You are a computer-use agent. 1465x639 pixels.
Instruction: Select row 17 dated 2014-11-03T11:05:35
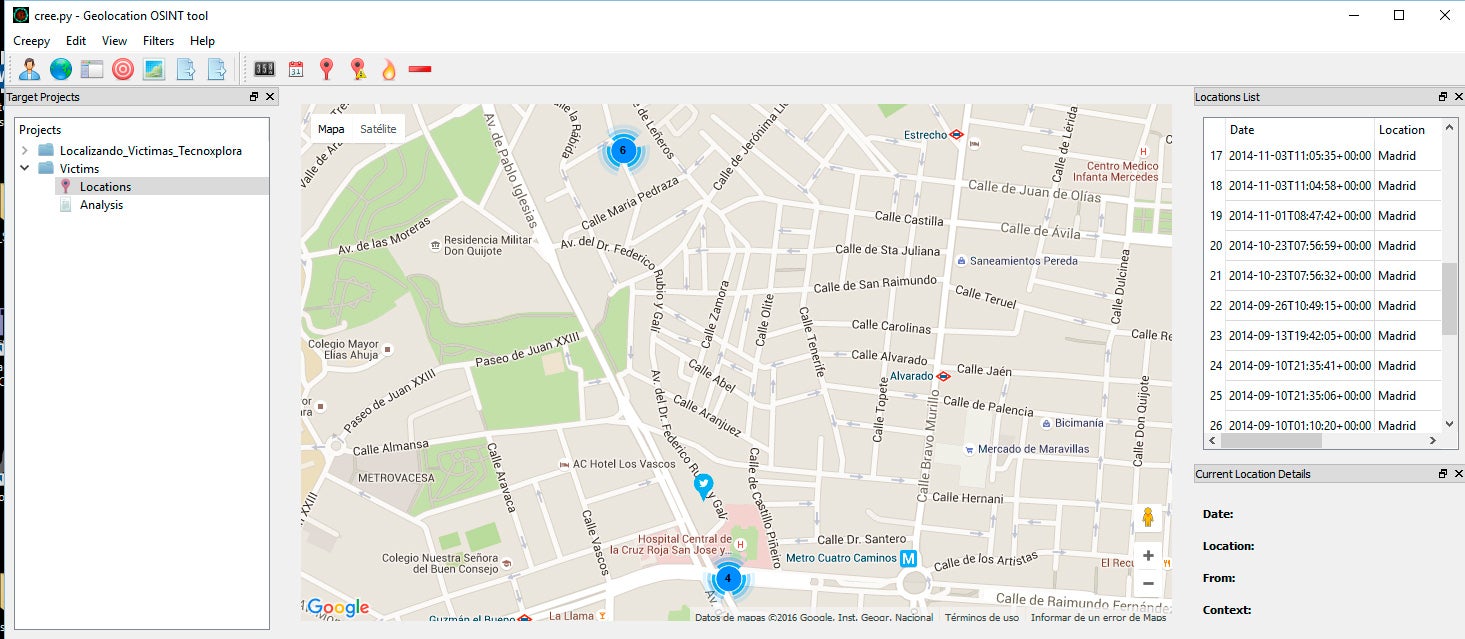pyautogui.click(x=1323, y=156)
